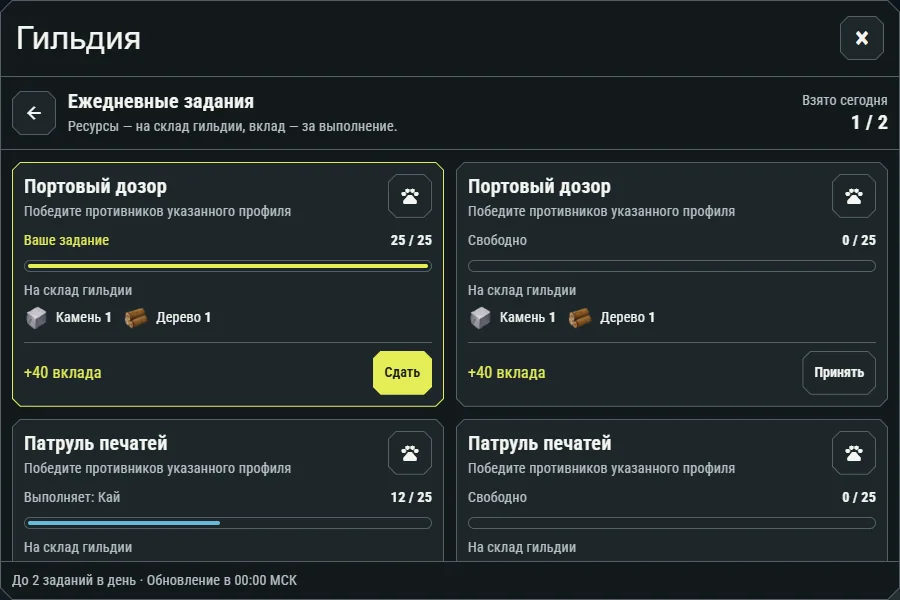Click the Патруль печатей title in Кай's card
The image size is (900, 600).
[x=96, y=443]
